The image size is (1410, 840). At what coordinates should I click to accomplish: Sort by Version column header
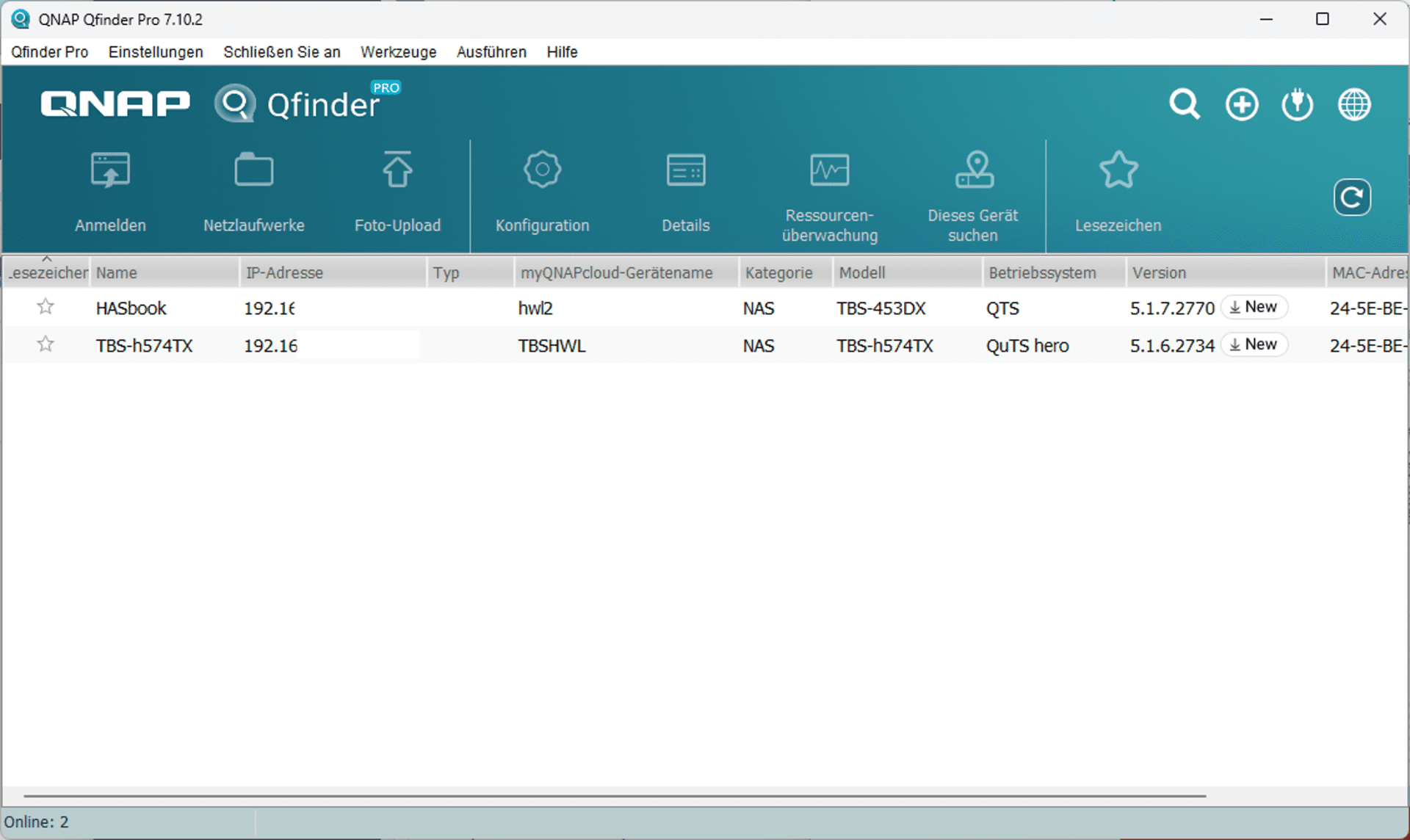click(1226, 272)
